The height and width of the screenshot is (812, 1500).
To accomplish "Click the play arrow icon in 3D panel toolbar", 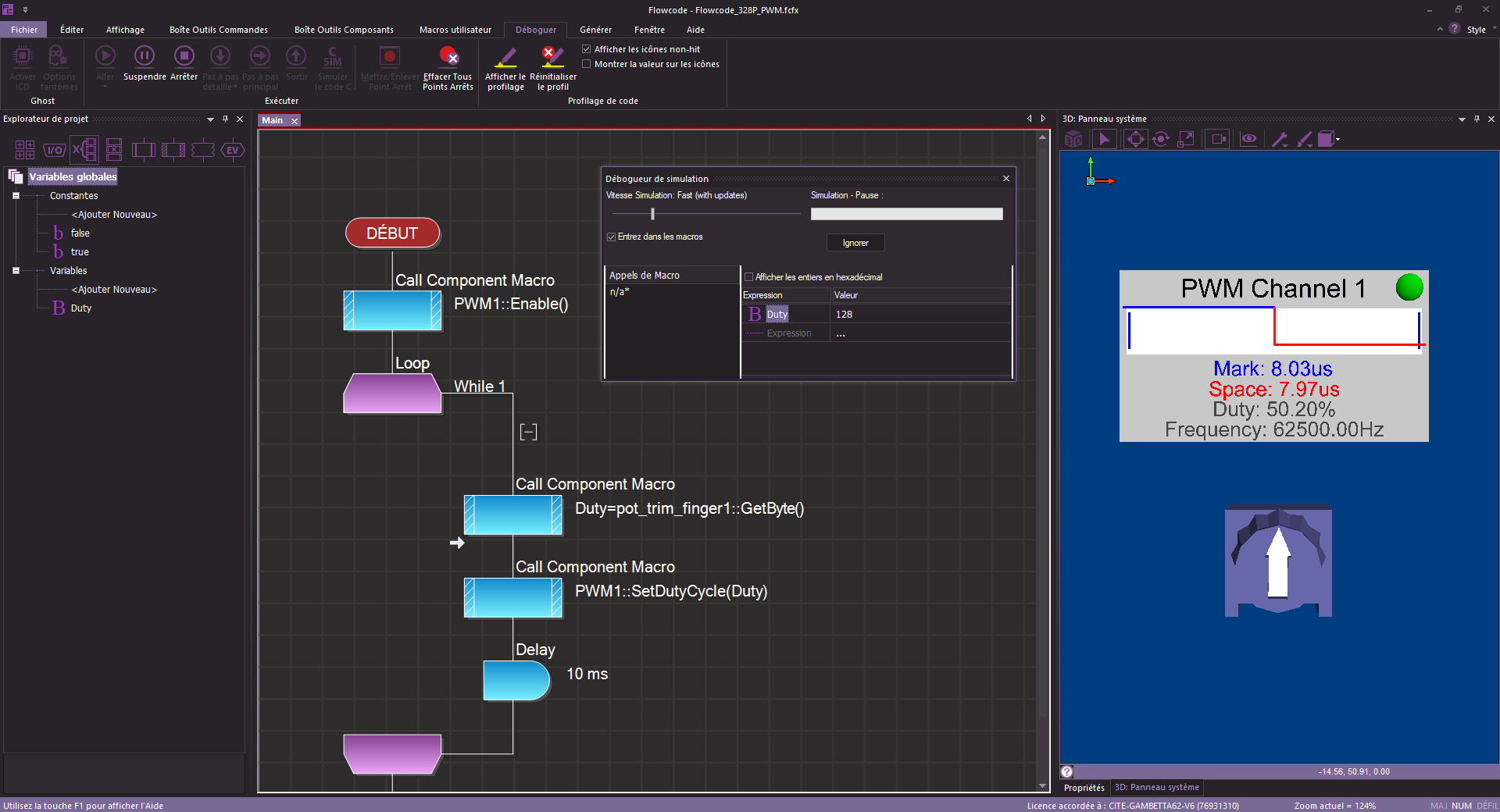I will pos(1104,139).
